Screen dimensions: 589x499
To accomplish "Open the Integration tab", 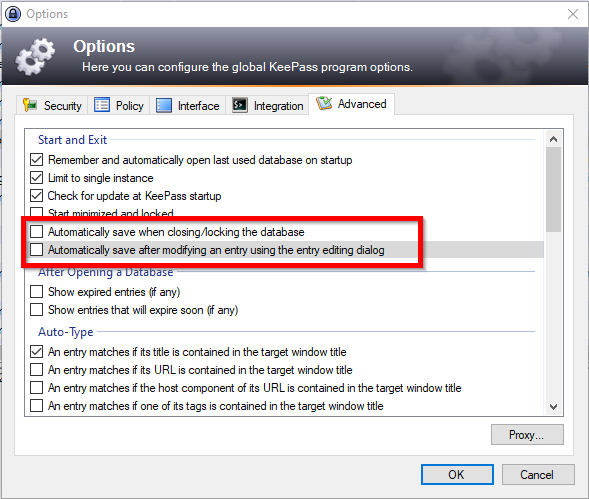I will tap(267, 106).
